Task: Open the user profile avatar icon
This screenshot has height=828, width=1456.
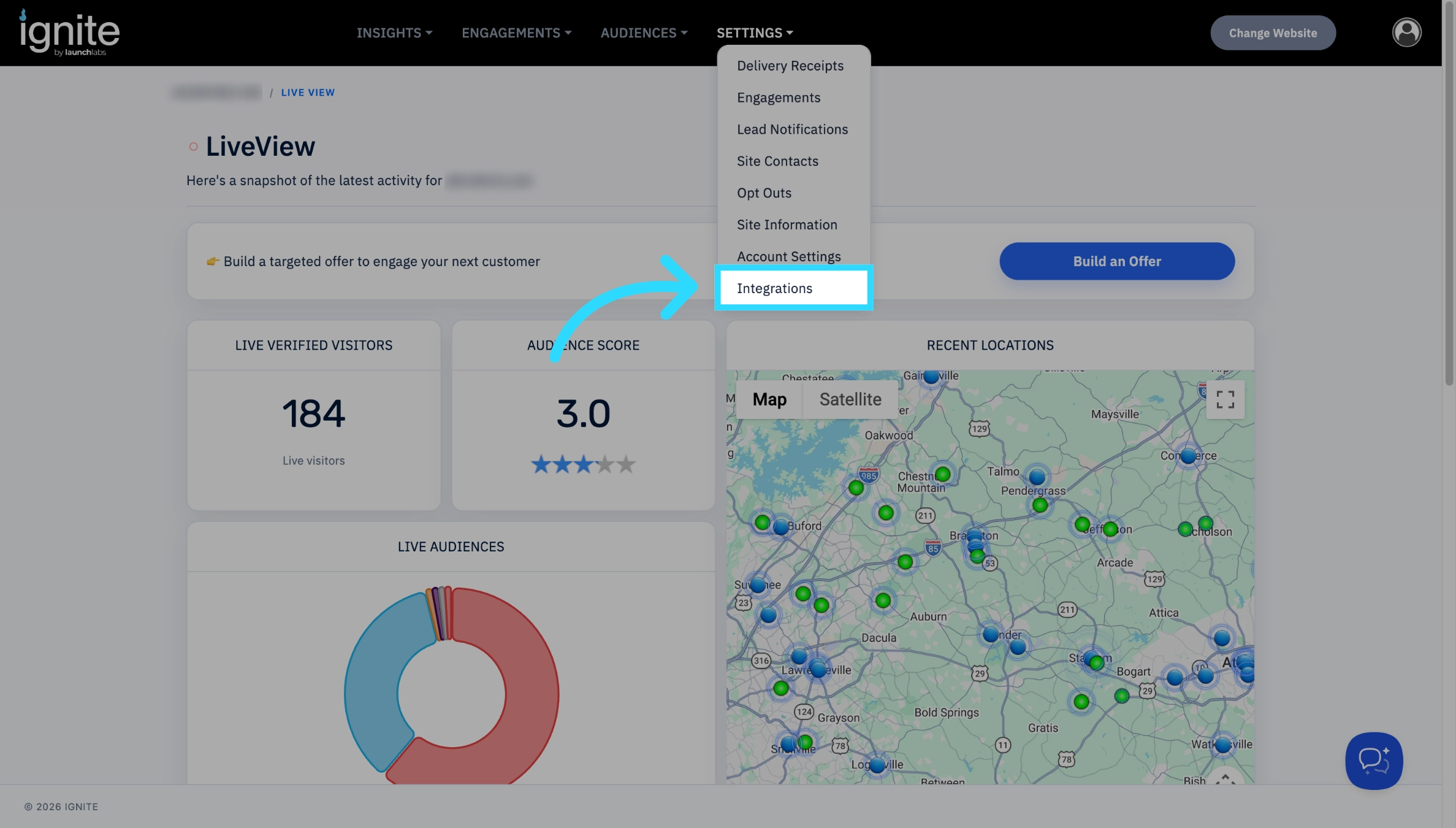Action: coord(1406,33)
